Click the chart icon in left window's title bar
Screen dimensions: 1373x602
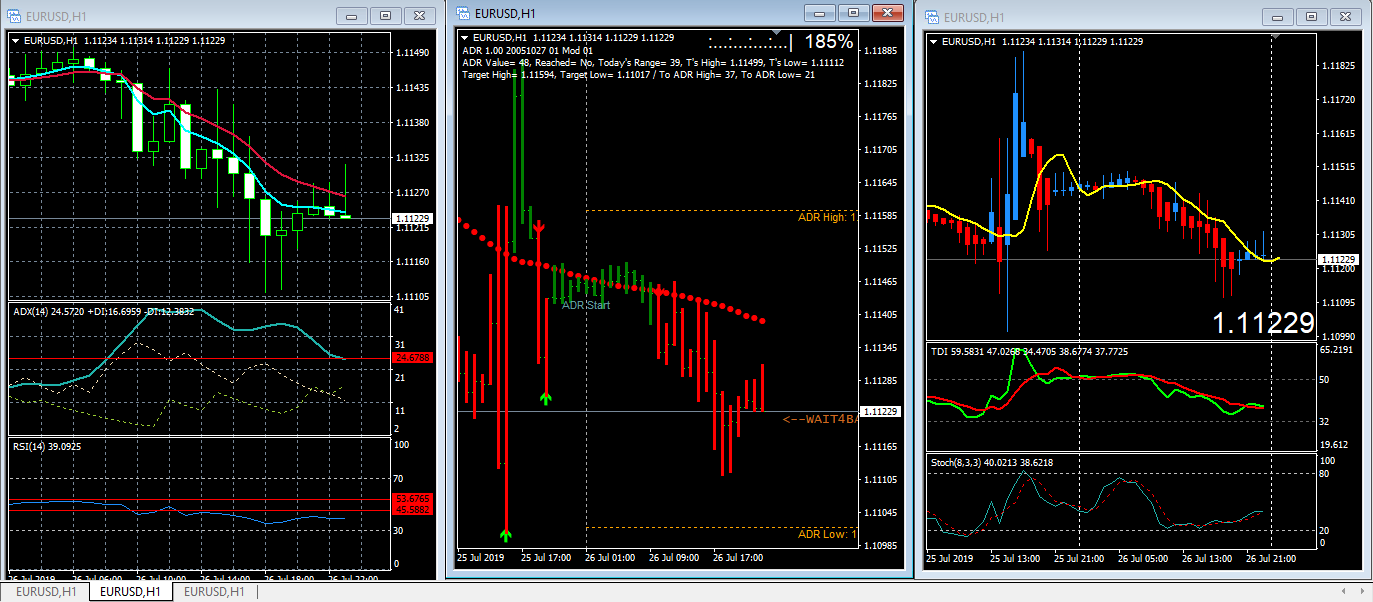(x=15, y=16)
